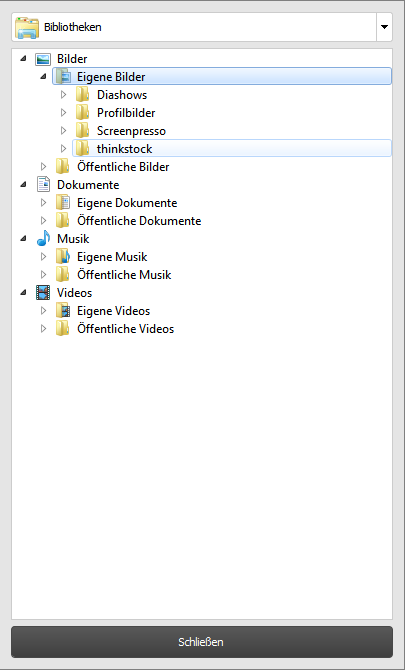Open the Bibliotheken dropdown arrow
This screenshot has height=670, width=405.
coord(384,27)
